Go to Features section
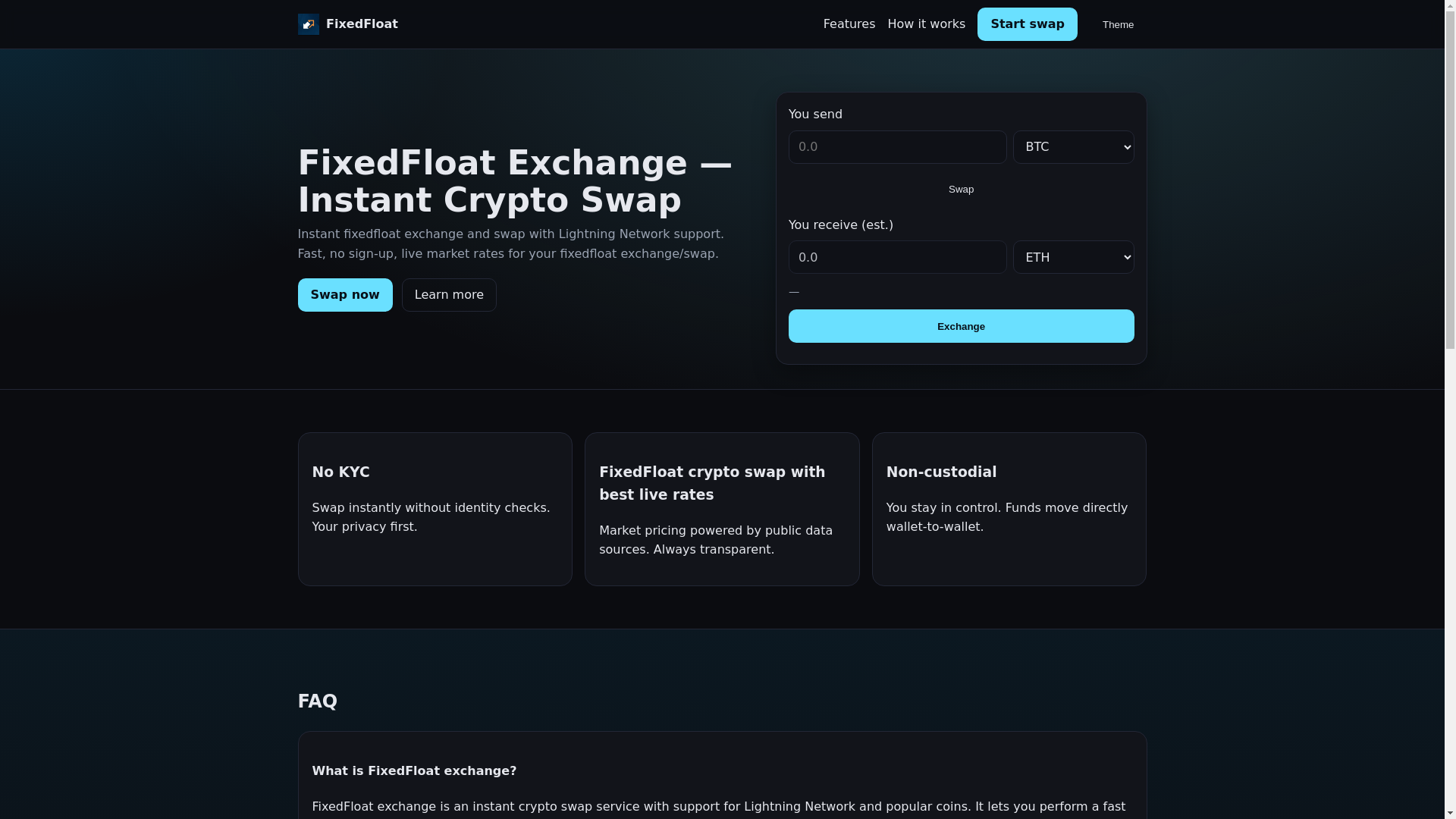 (849, 24)
